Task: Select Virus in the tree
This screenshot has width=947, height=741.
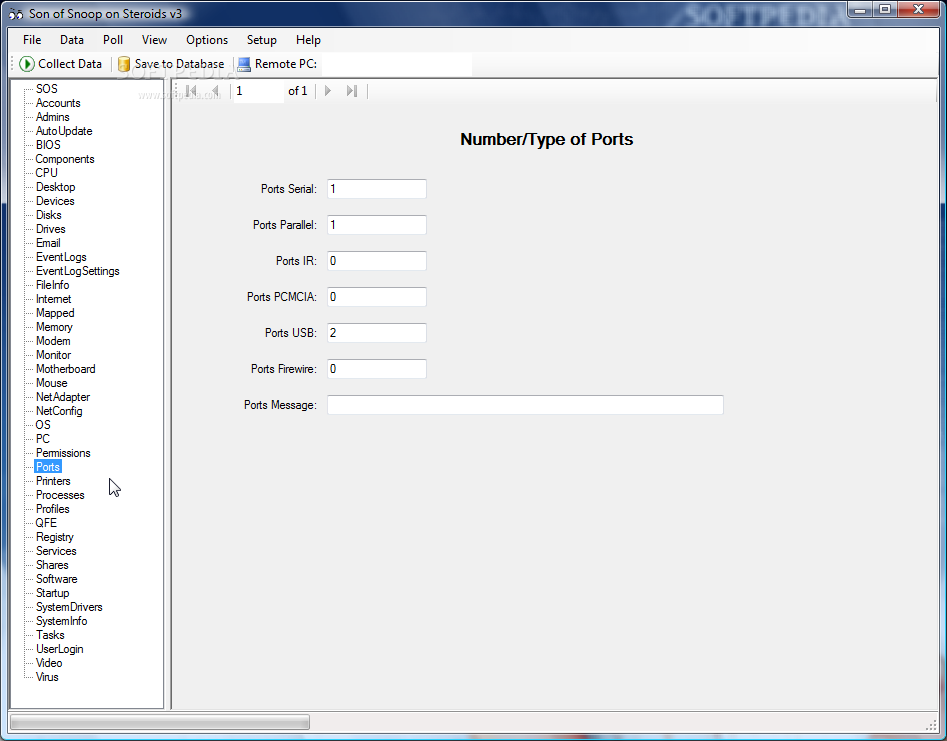Action: (x=47, y=677)
